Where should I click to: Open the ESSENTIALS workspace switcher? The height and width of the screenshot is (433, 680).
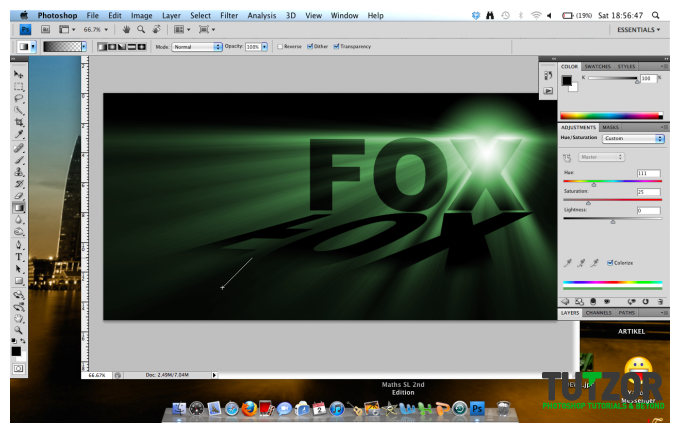click(x=638, y=30)
